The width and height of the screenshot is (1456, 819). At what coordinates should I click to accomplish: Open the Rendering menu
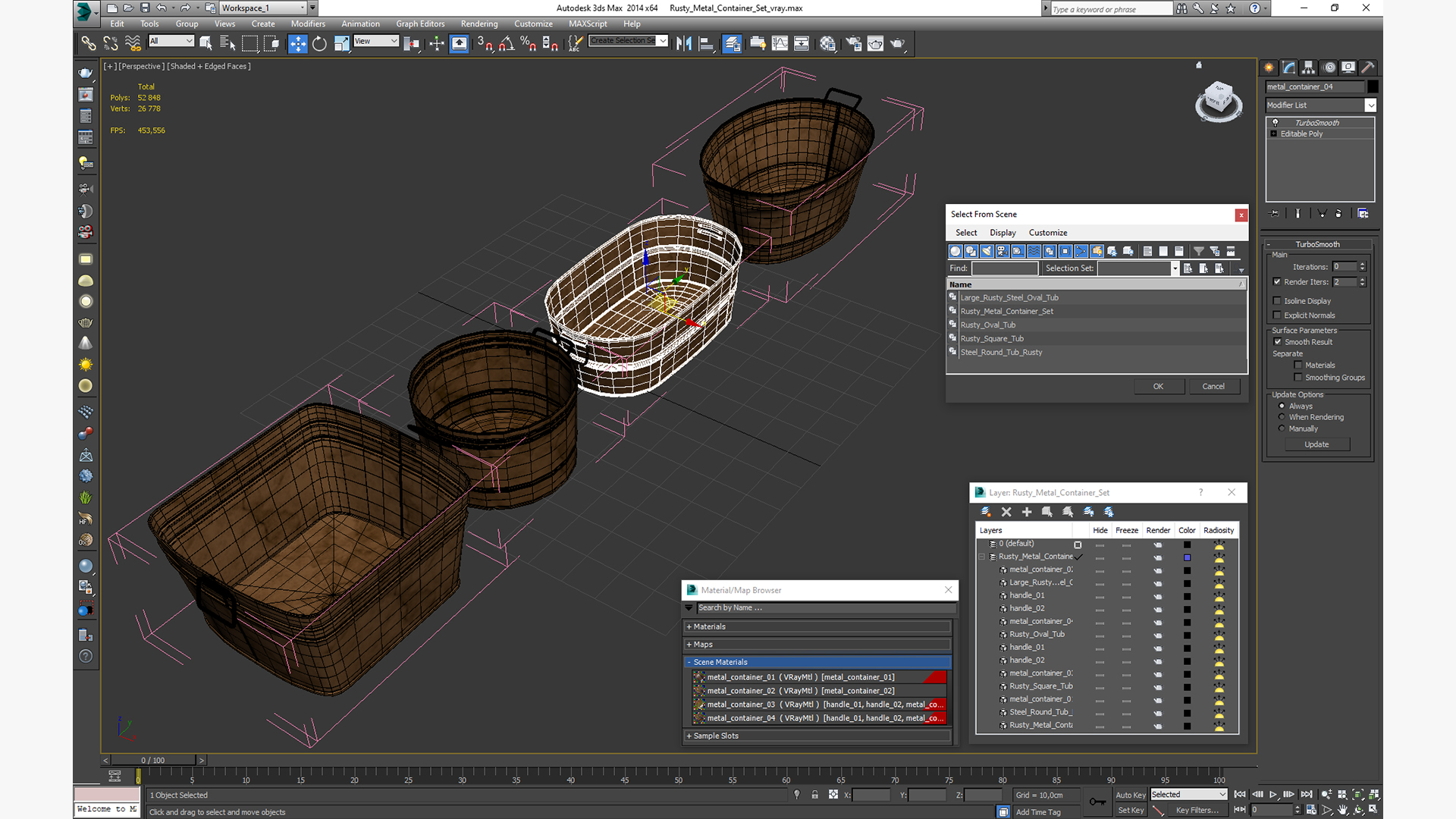[x=479, y=24]
